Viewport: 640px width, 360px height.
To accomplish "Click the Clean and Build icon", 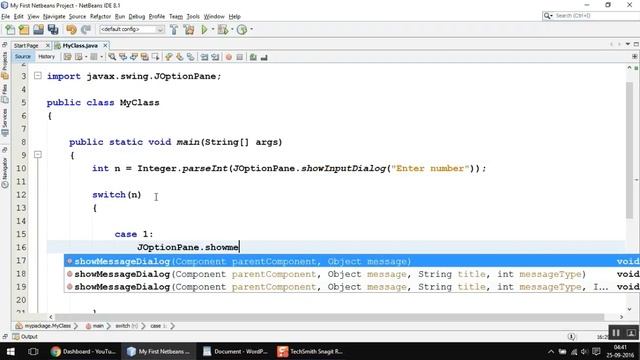I will click(x=189, y=29).
